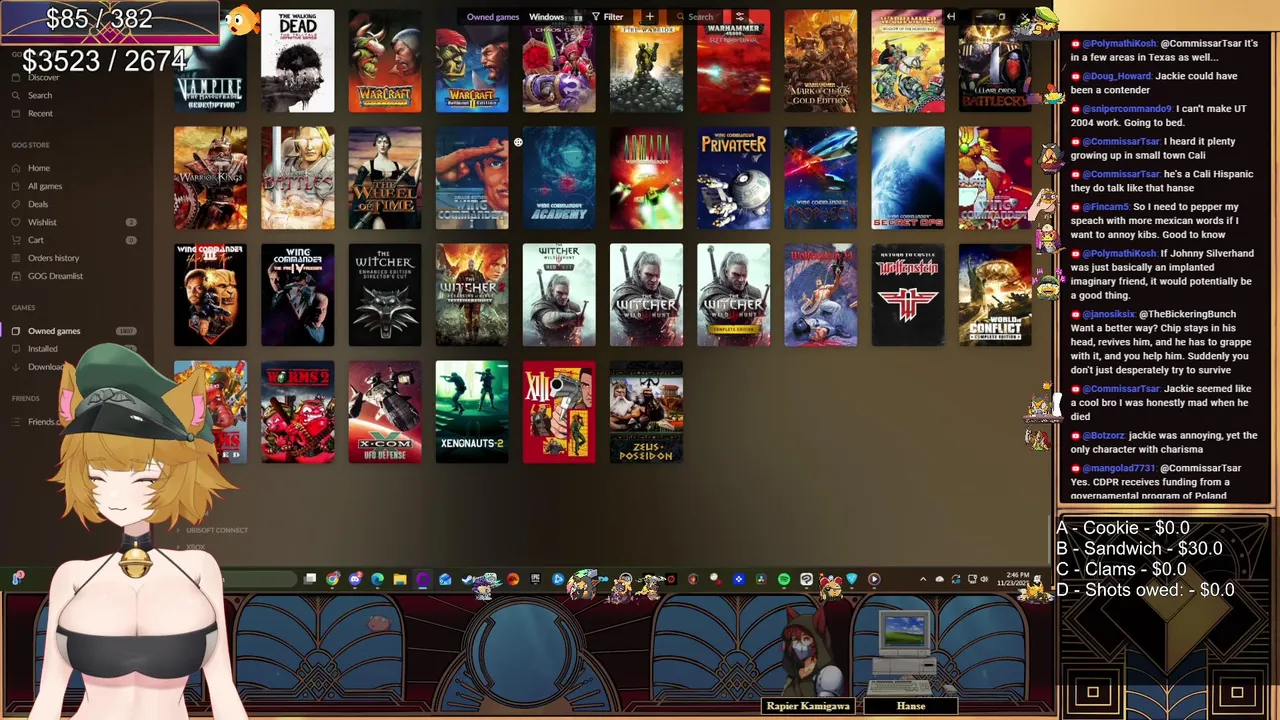Open File Explorer from taskbar
This screenshot has height=720, width=1280.
pos(400,579)
